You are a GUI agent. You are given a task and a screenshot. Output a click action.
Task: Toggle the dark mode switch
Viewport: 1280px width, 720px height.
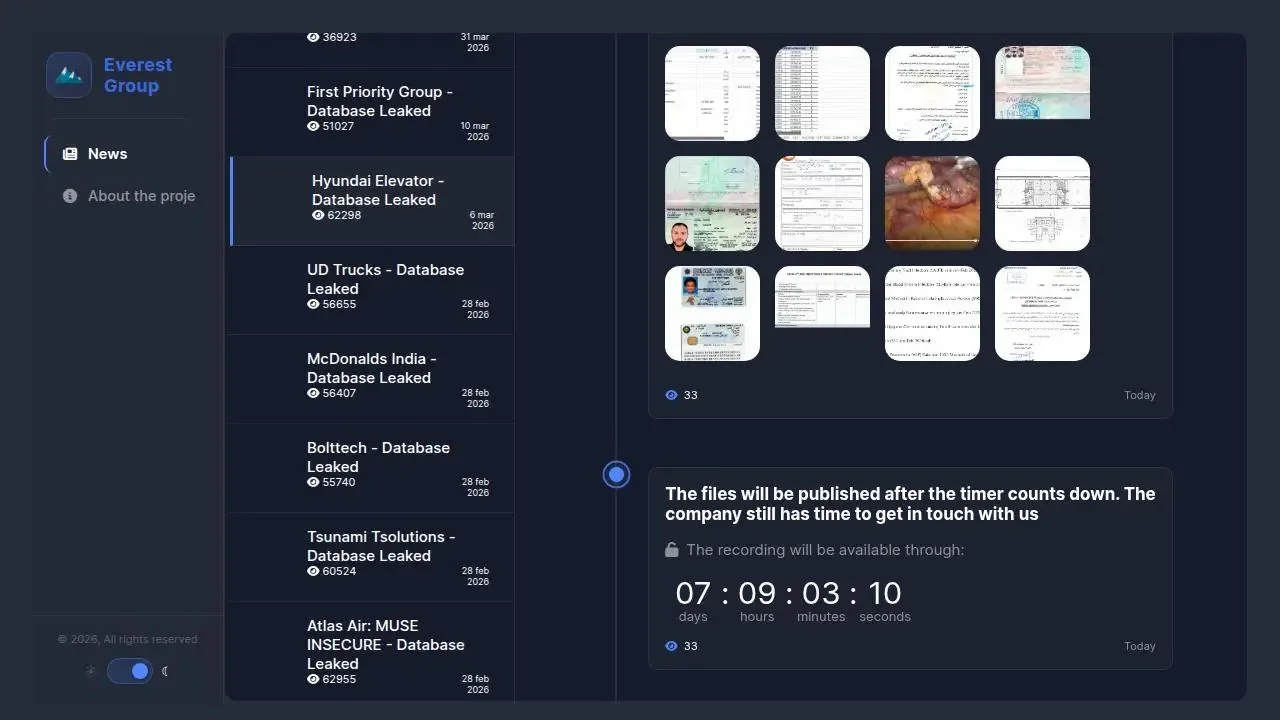[x=130, y=671]
